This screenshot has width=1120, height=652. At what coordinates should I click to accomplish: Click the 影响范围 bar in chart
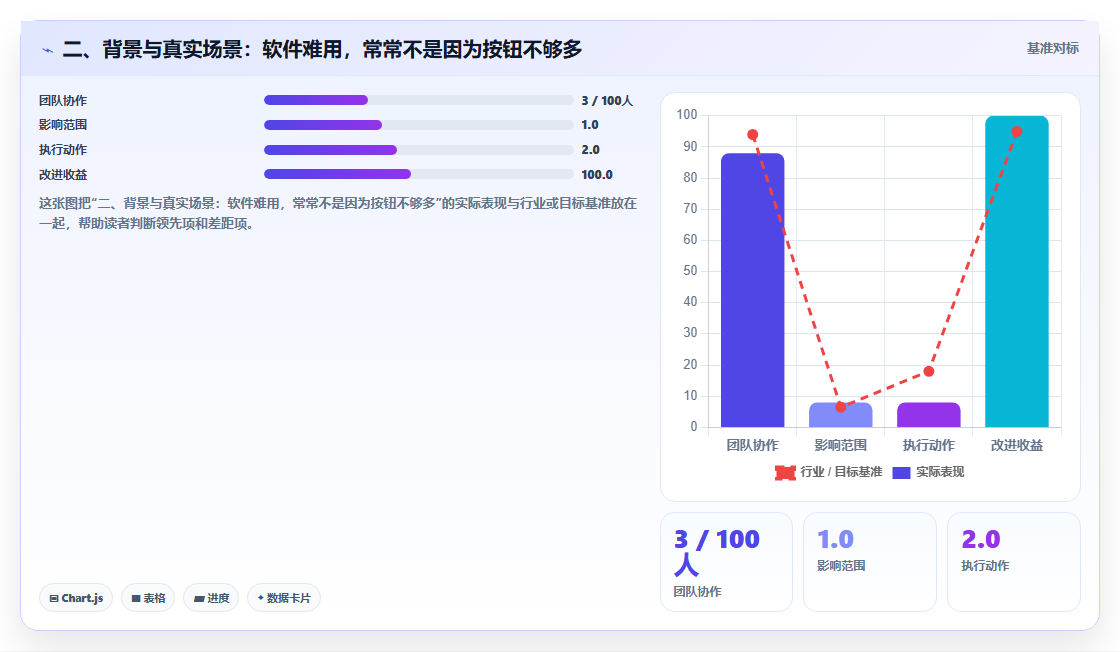pos(840,415)
